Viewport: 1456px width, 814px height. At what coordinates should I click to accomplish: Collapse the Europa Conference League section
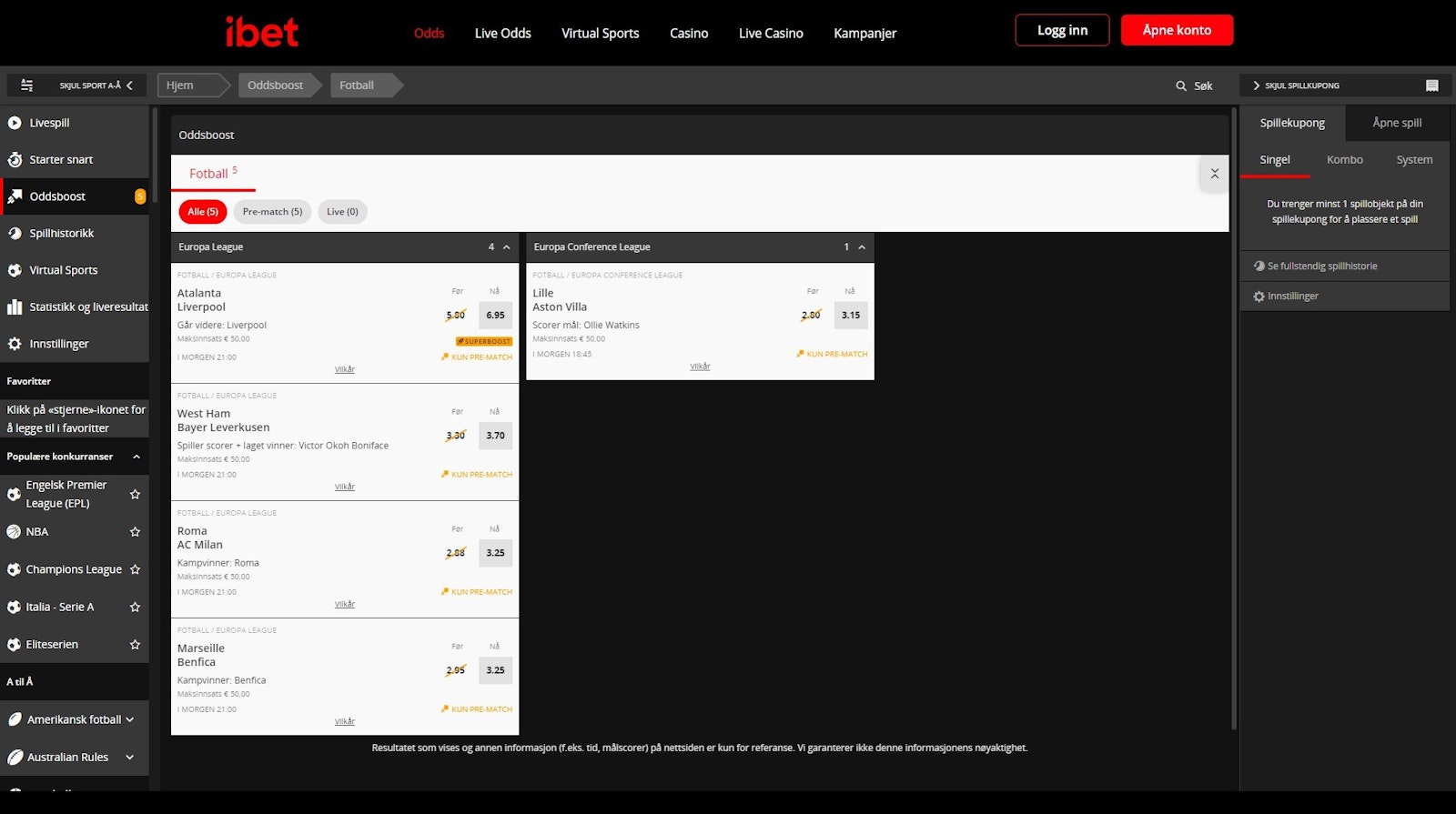(862, 247)
